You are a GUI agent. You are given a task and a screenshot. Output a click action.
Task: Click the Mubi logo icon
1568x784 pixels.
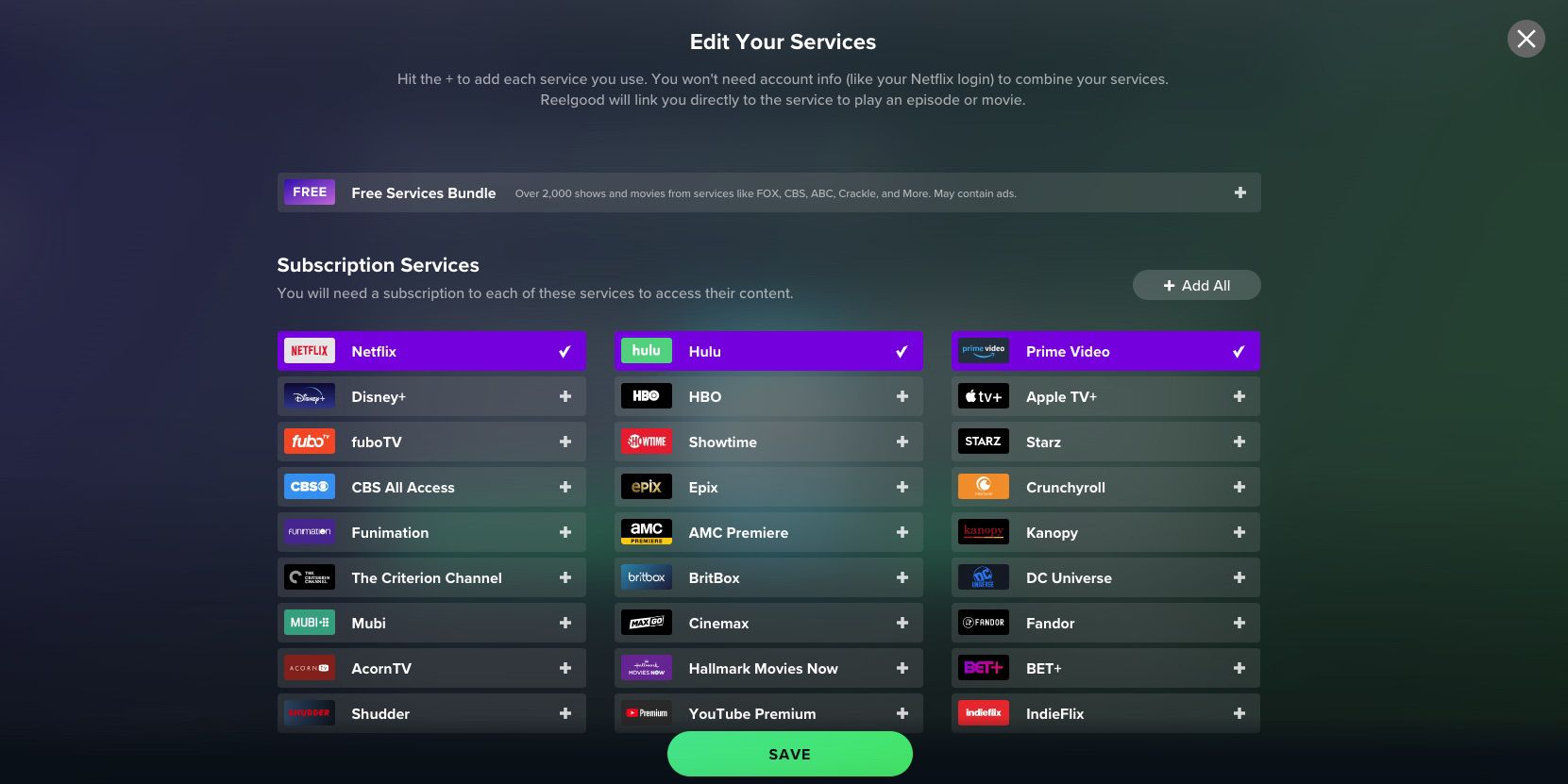pos(310,623)
